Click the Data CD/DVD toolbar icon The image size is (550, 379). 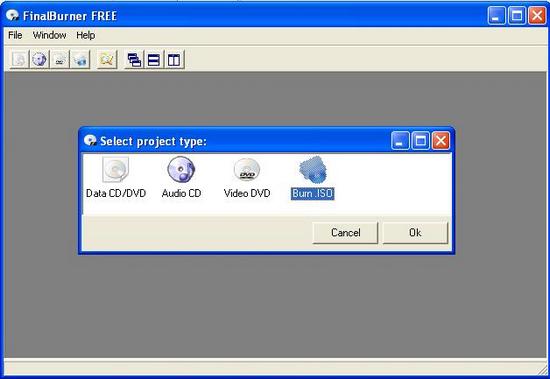19,59
